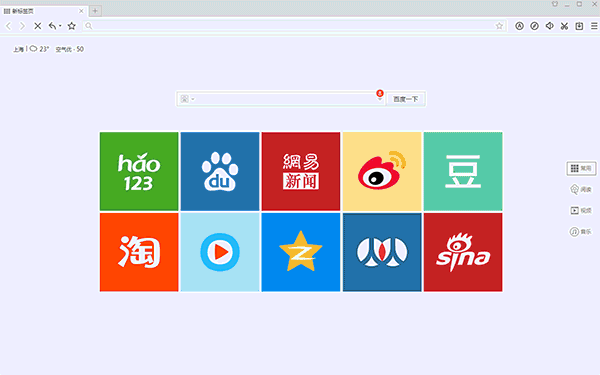Open the light-blue video play tile

pyautogui.click(x=220, y=252)
